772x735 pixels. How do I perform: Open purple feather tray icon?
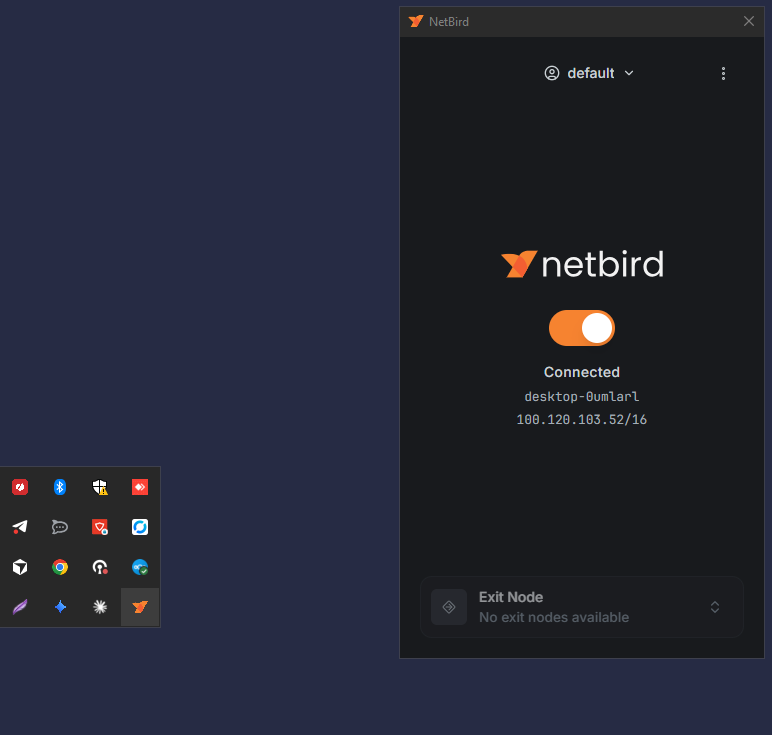pyautogui.click(x=20, y=607)
